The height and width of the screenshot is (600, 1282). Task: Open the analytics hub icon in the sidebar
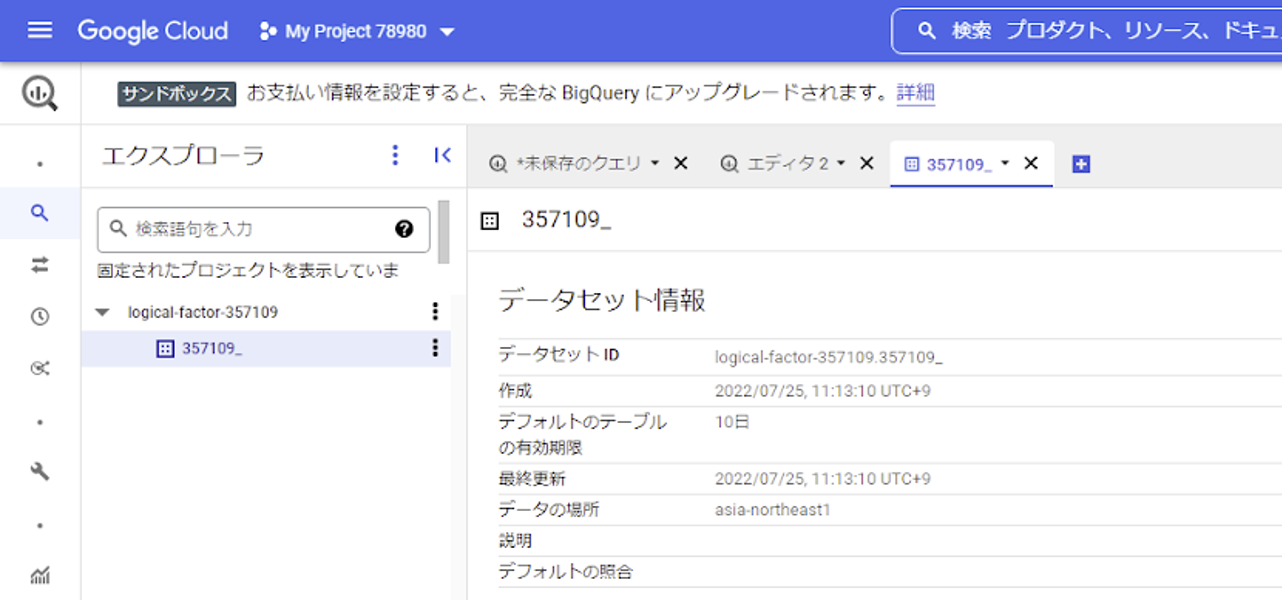point(40,369)
